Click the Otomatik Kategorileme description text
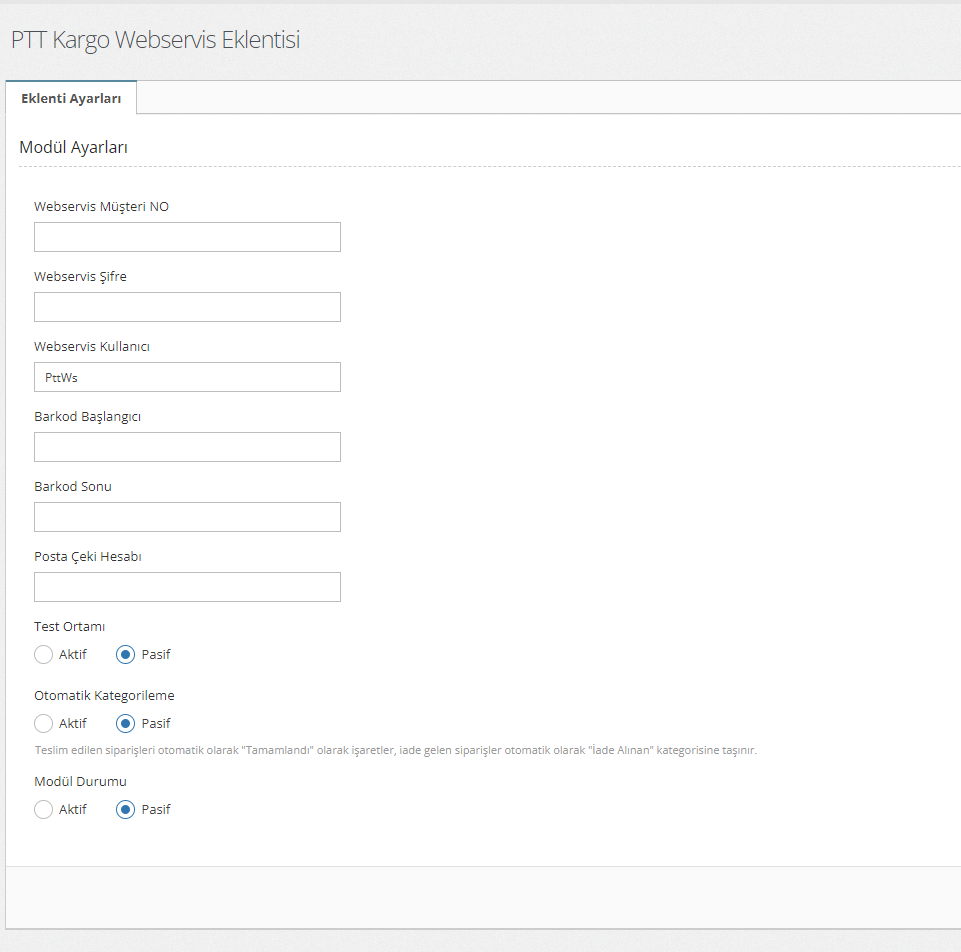 395,750
